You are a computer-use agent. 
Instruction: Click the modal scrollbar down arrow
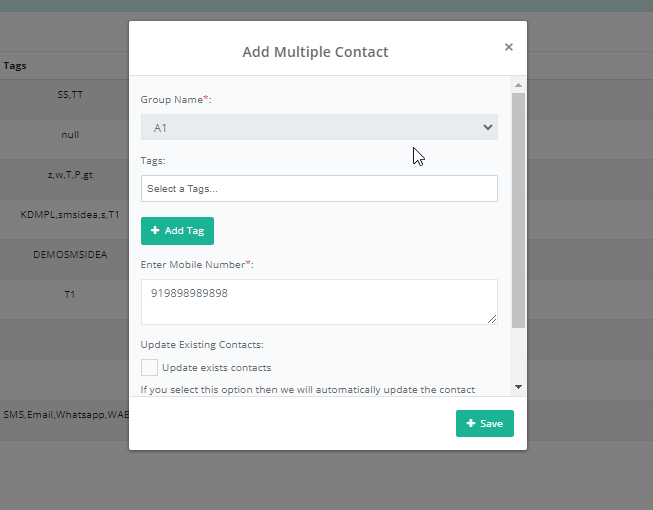(x=517, y=386)
